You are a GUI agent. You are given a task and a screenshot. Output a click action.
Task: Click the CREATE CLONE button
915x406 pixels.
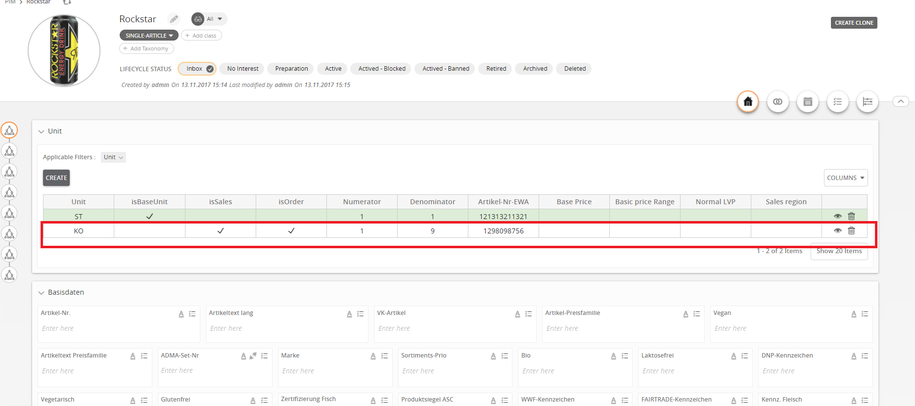tap(854, 23)
